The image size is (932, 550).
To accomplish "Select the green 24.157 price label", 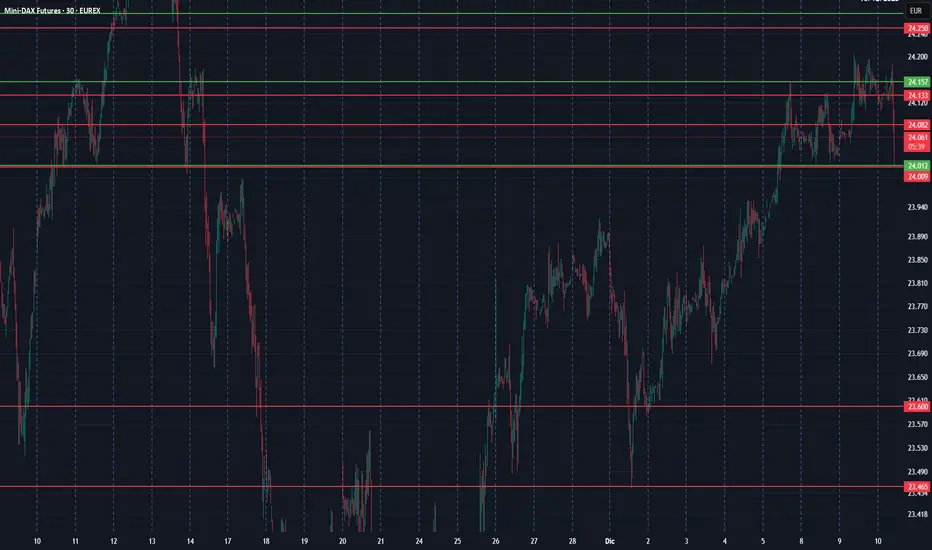I will (x=916, y=82).
